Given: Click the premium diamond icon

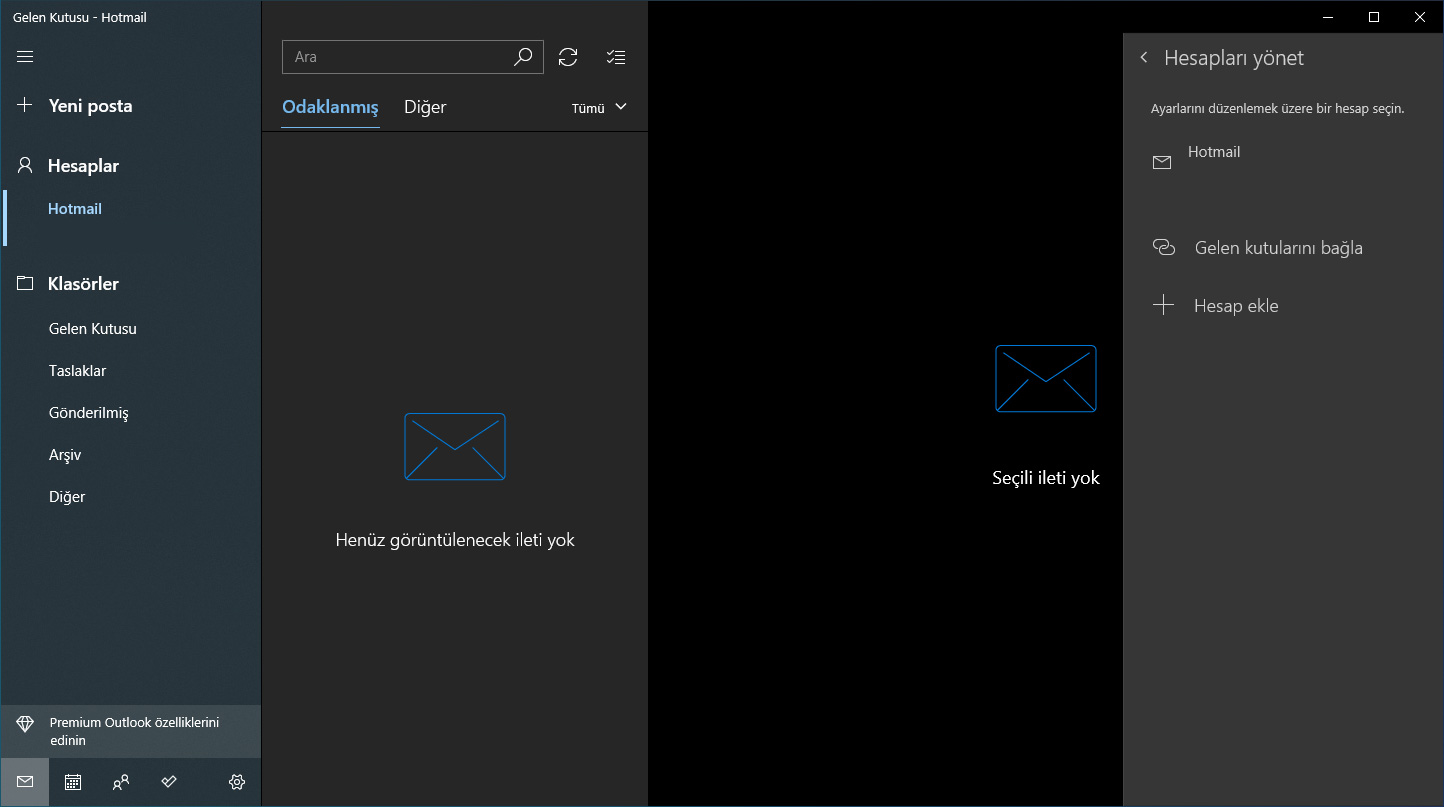Looking at the screenshot, I should click(25, 724).
